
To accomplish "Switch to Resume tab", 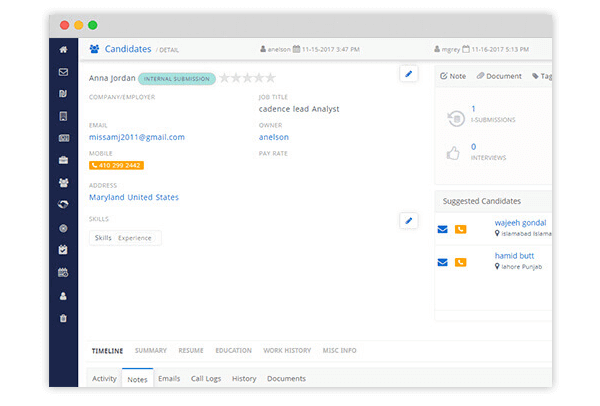I will click(191, 351).
